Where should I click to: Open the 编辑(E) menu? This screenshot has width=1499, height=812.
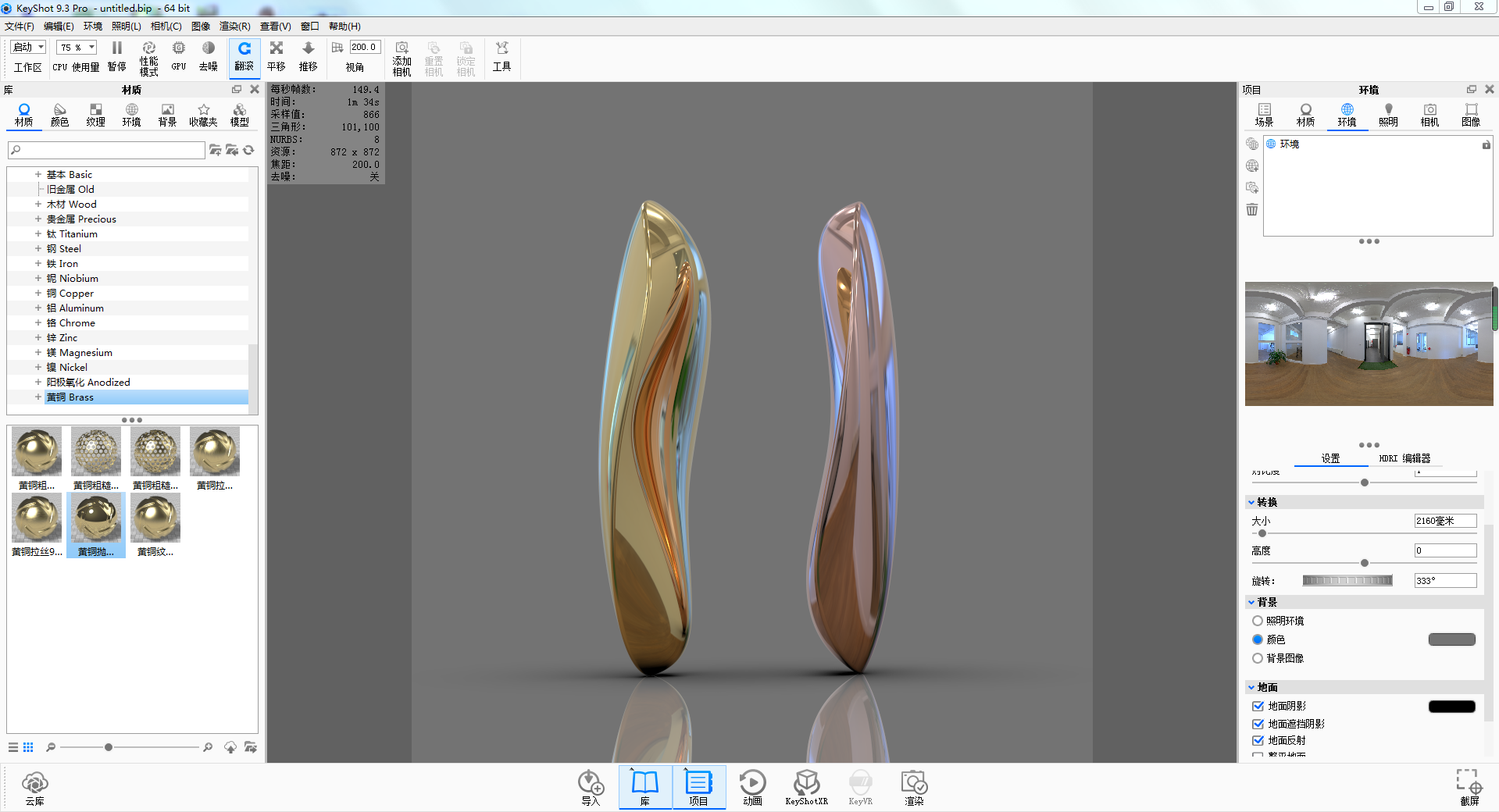[59, 27]
